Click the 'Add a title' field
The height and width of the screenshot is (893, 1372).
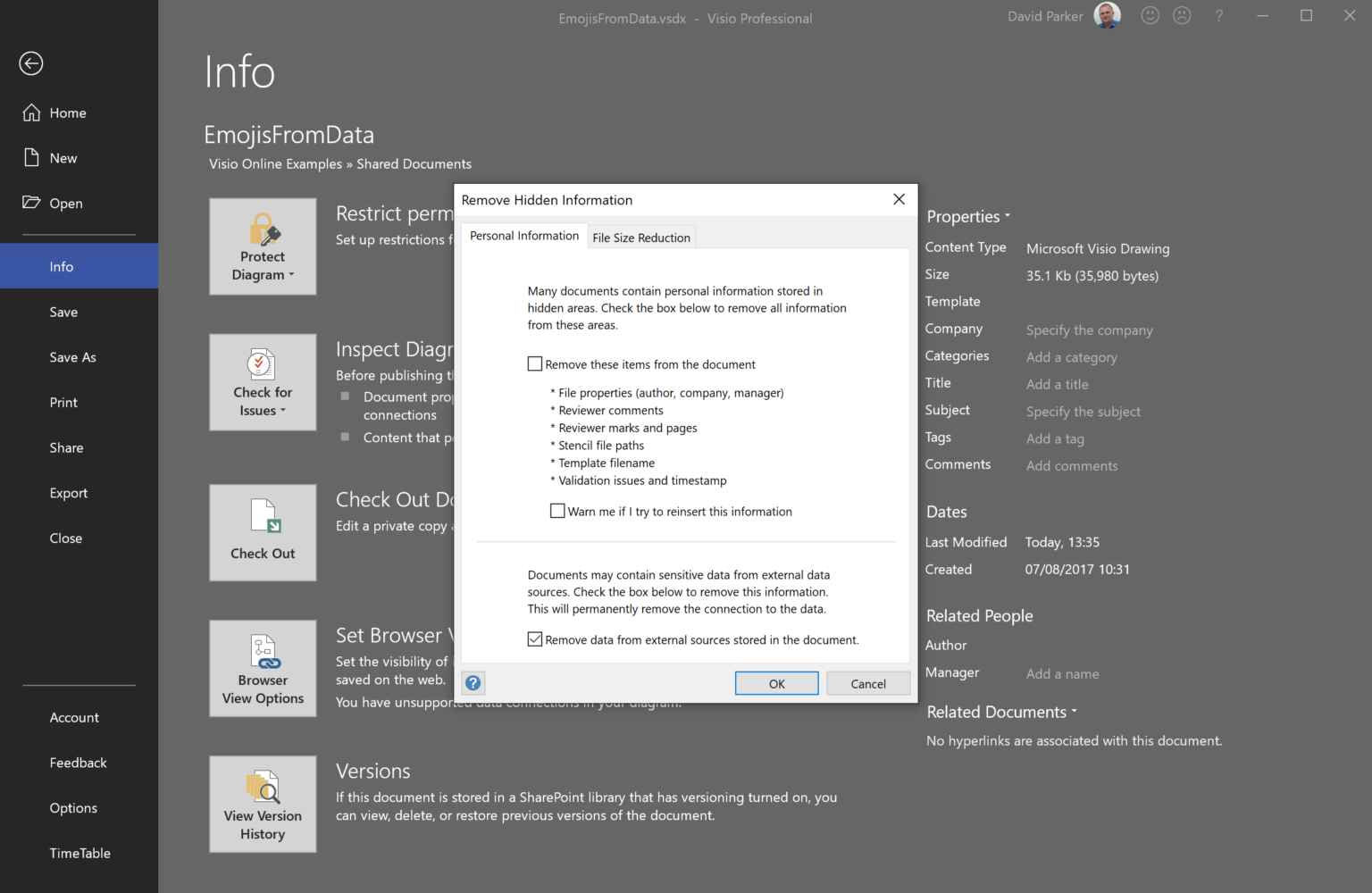(1058, 384)
